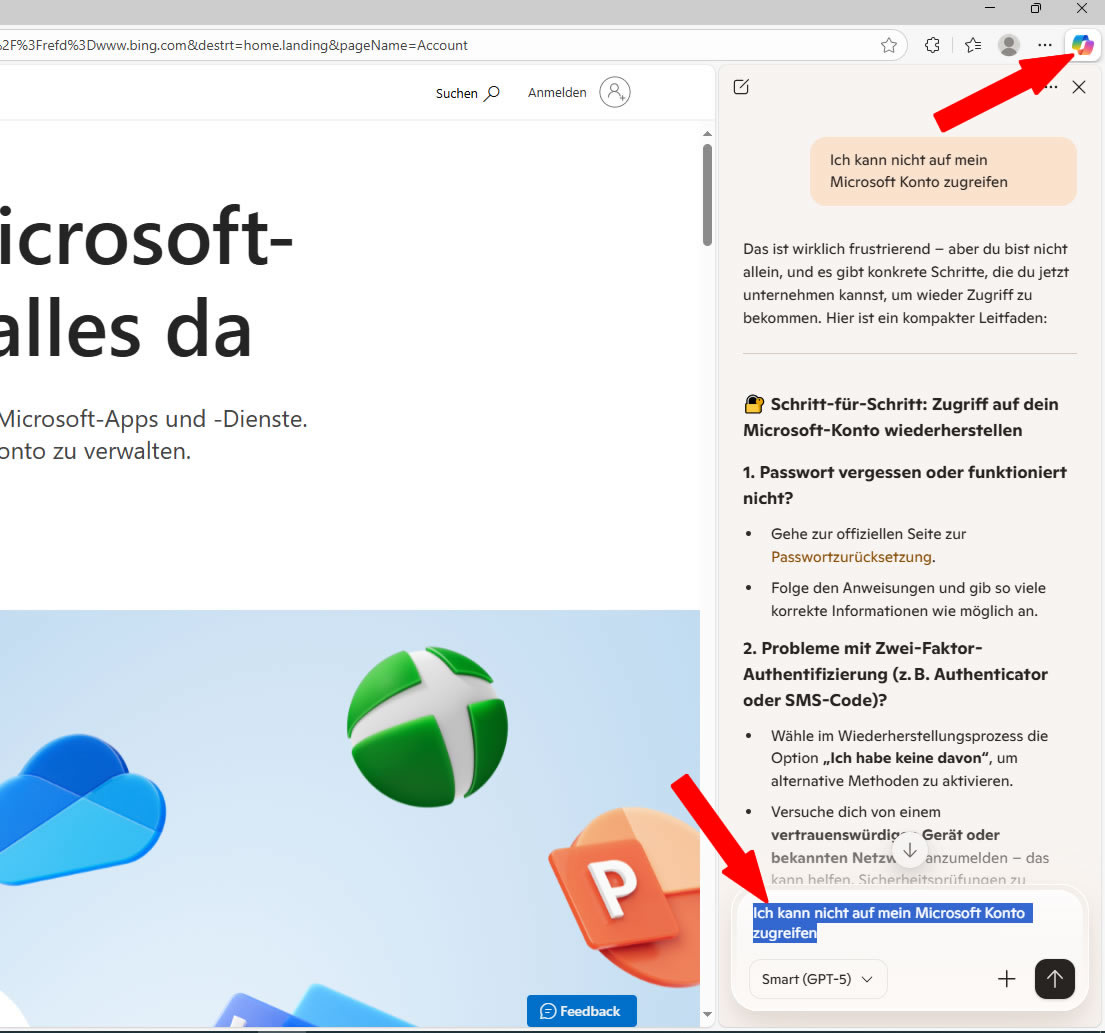Open the Smart (GPT-5) model dropdown
This screenshot has width=1105, height=1033.
click(x=817, y=979)
